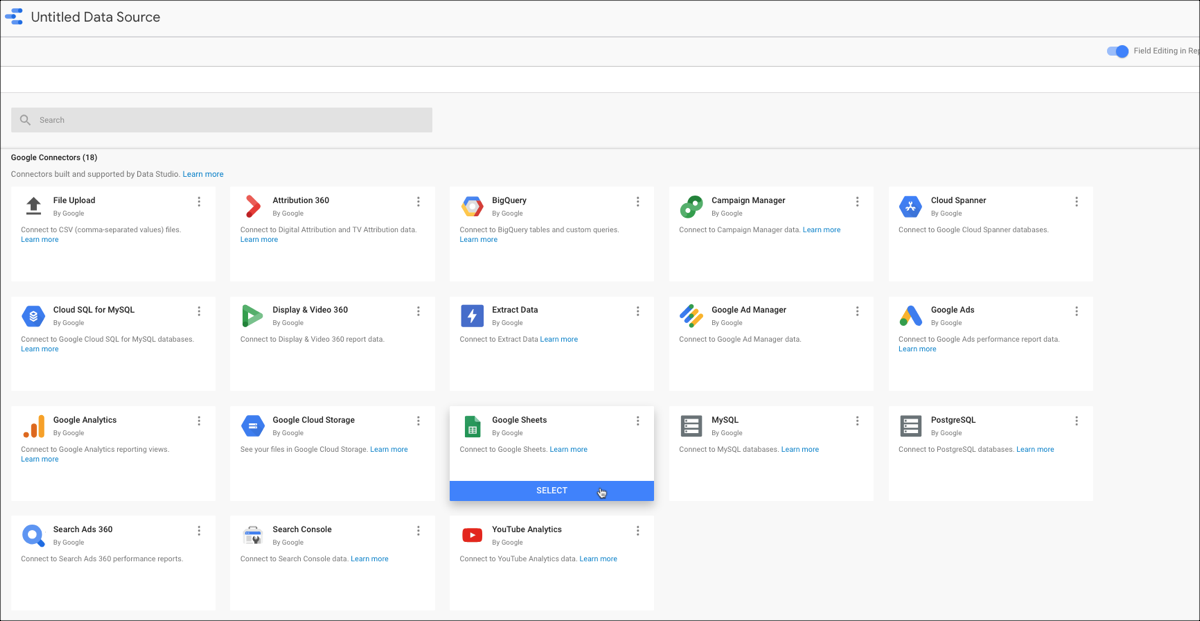This screenshot has height=621, width=1200.
Task: Click Learn more link in MySQL card
Action: coord(800,450)
